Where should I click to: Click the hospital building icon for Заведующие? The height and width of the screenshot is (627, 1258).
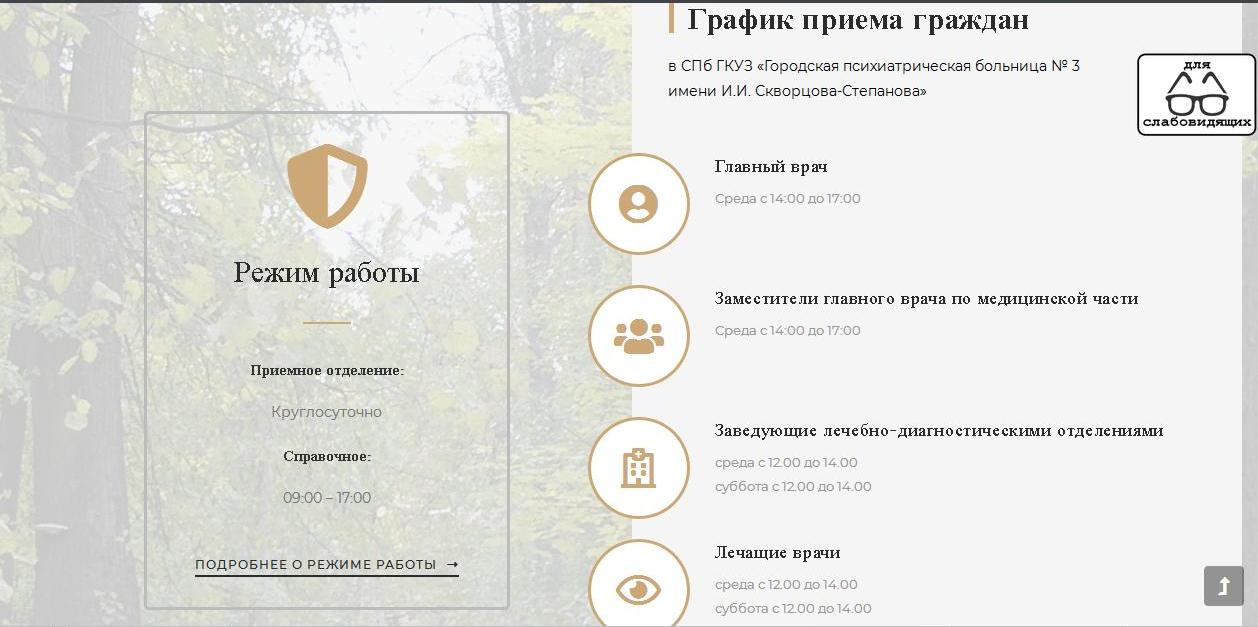(x=638, y=468)
